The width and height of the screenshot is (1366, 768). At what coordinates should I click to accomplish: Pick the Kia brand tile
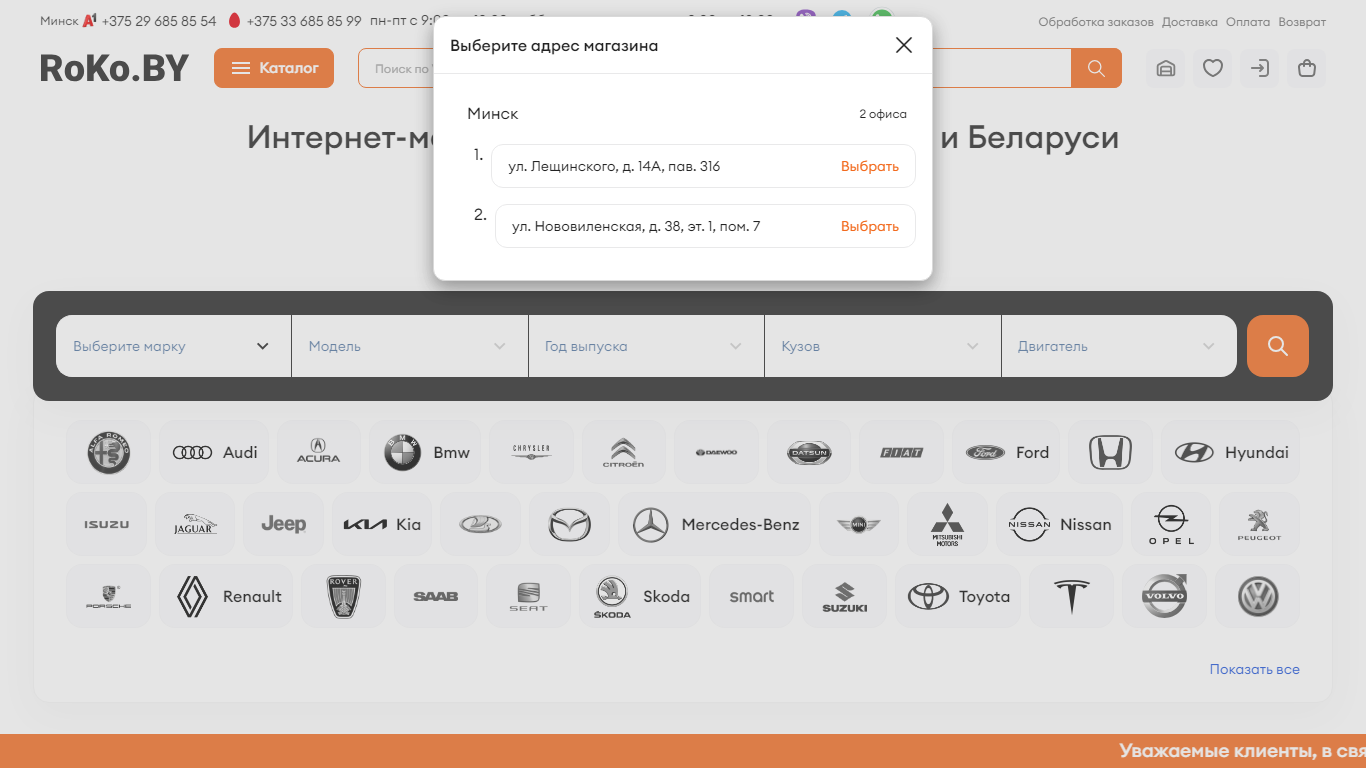pos(382,524)
